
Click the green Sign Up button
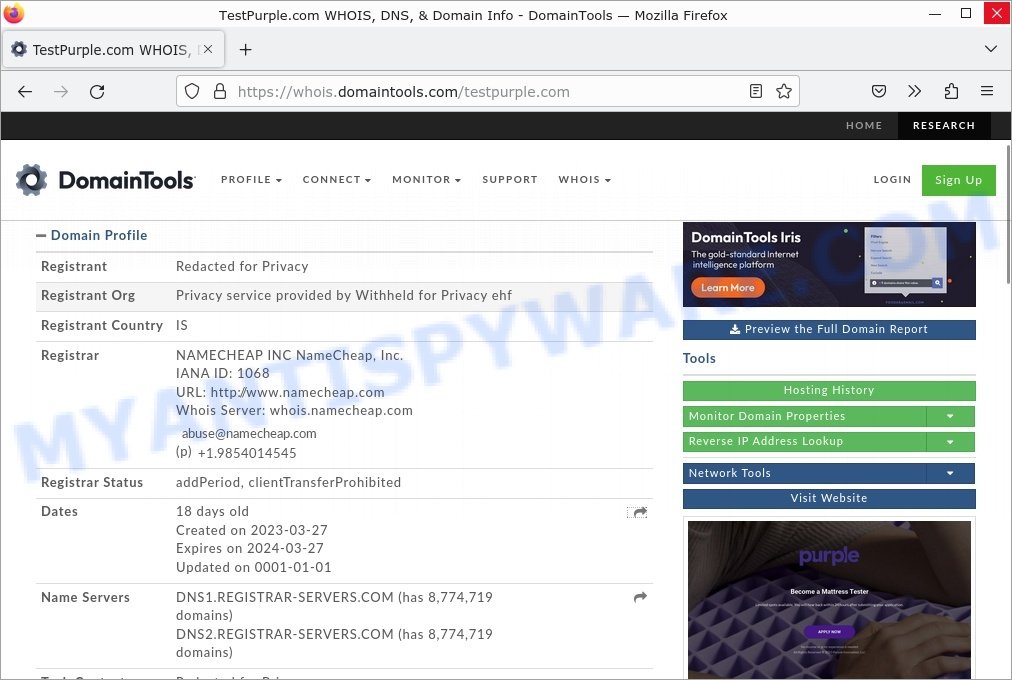pos(958,180)
